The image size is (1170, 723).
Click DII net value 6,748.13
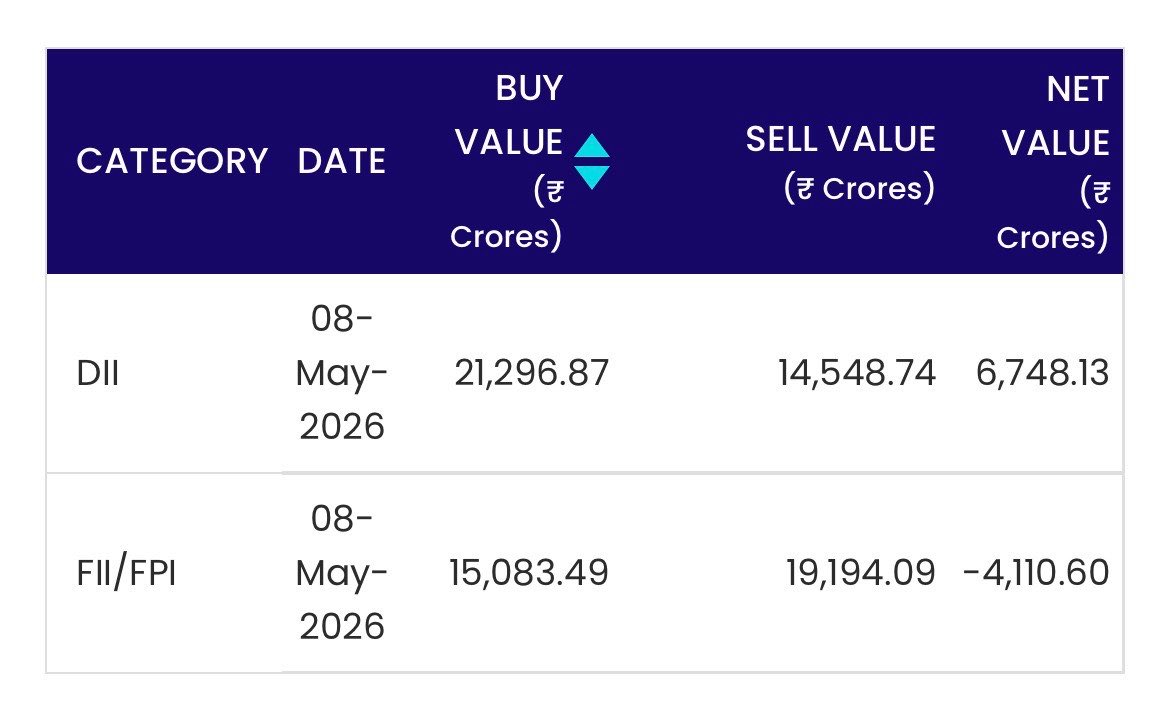pos(1042,373)
